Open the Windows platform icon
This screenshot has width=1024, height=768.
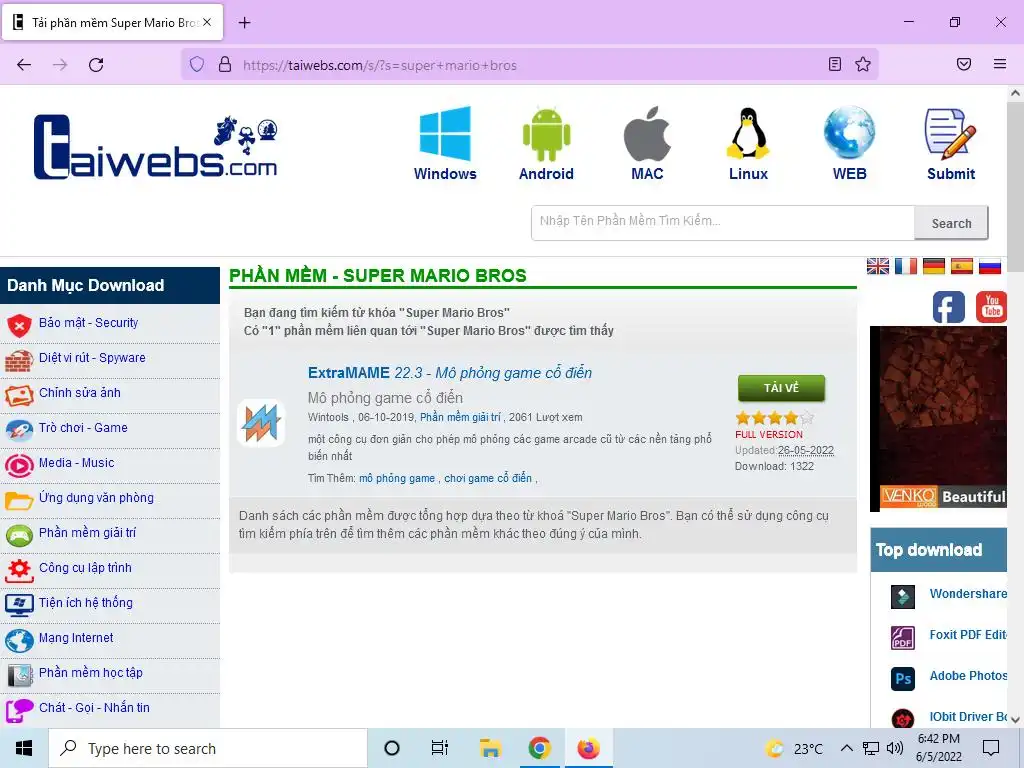tap(445, 134)
